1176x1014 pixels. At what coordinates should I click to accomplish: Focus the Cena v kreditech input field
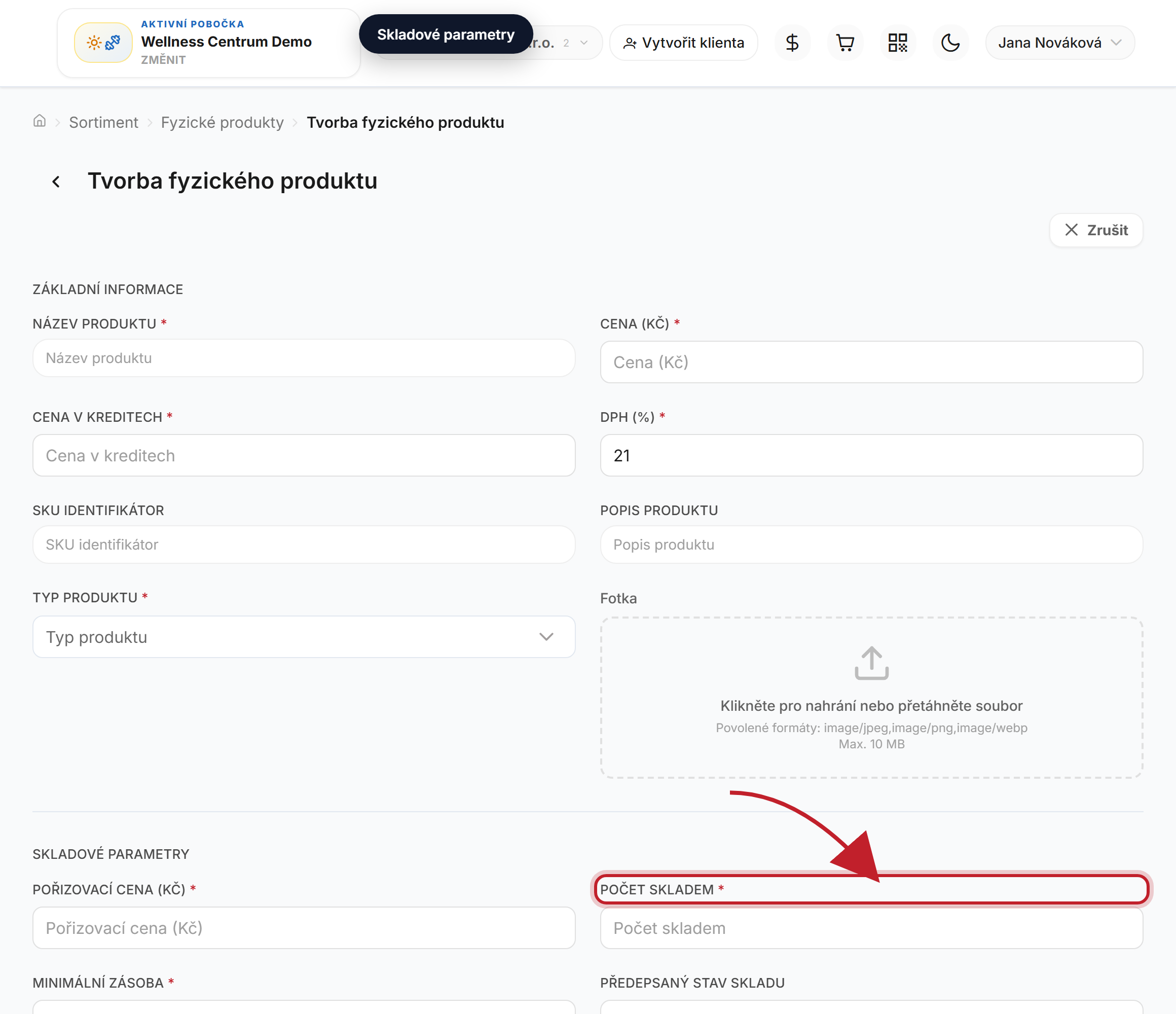click(304, 455)
